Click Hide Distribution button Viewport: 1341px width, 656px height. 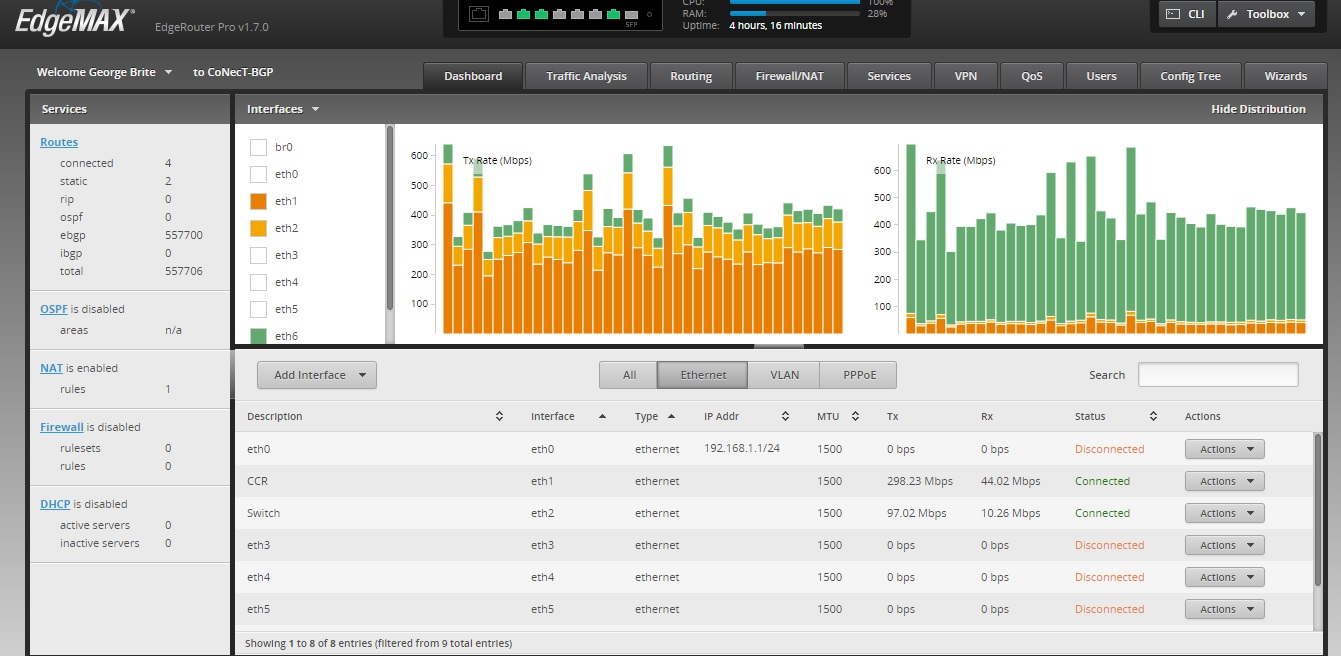pos(1258,109)
